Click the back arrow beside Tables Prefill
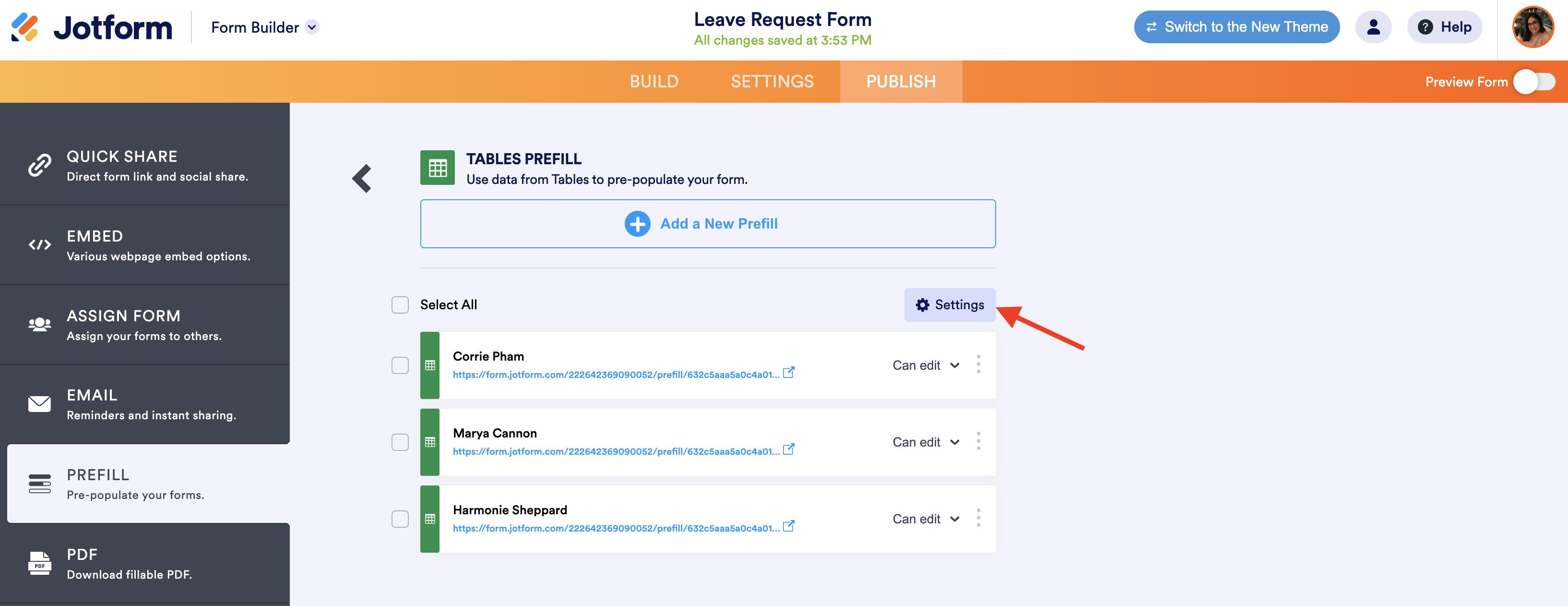Viewport: 1568px width, 606px height. [x=362, y=179]
